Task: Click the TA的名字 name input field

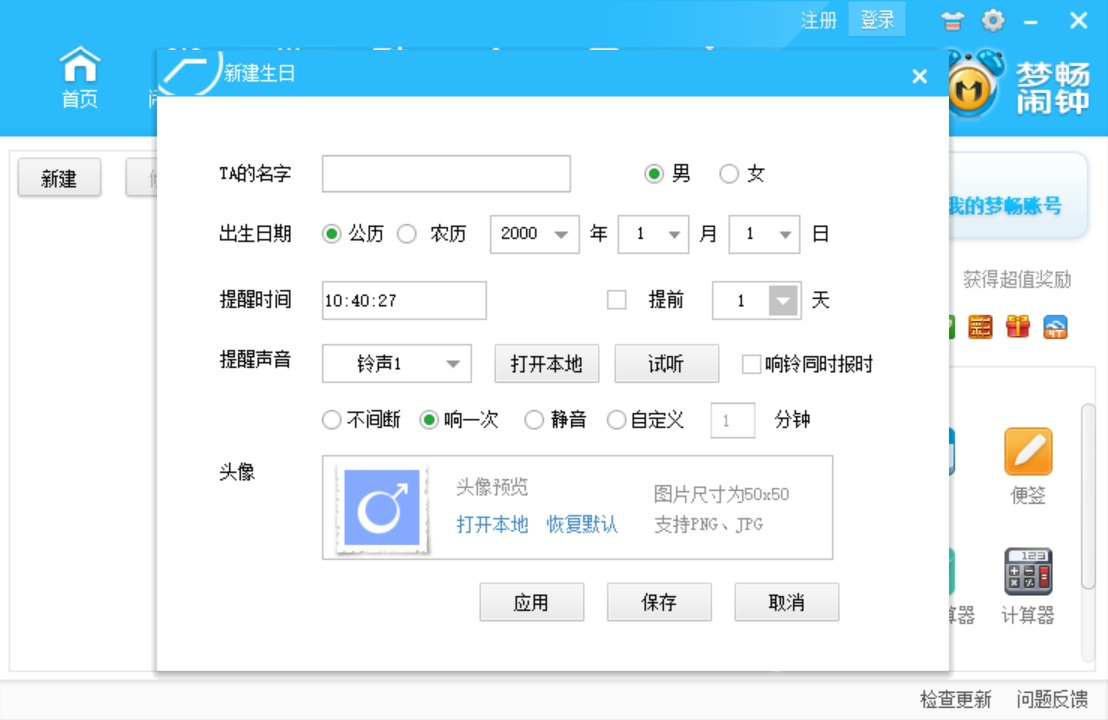Action: (x=444, y=172)
